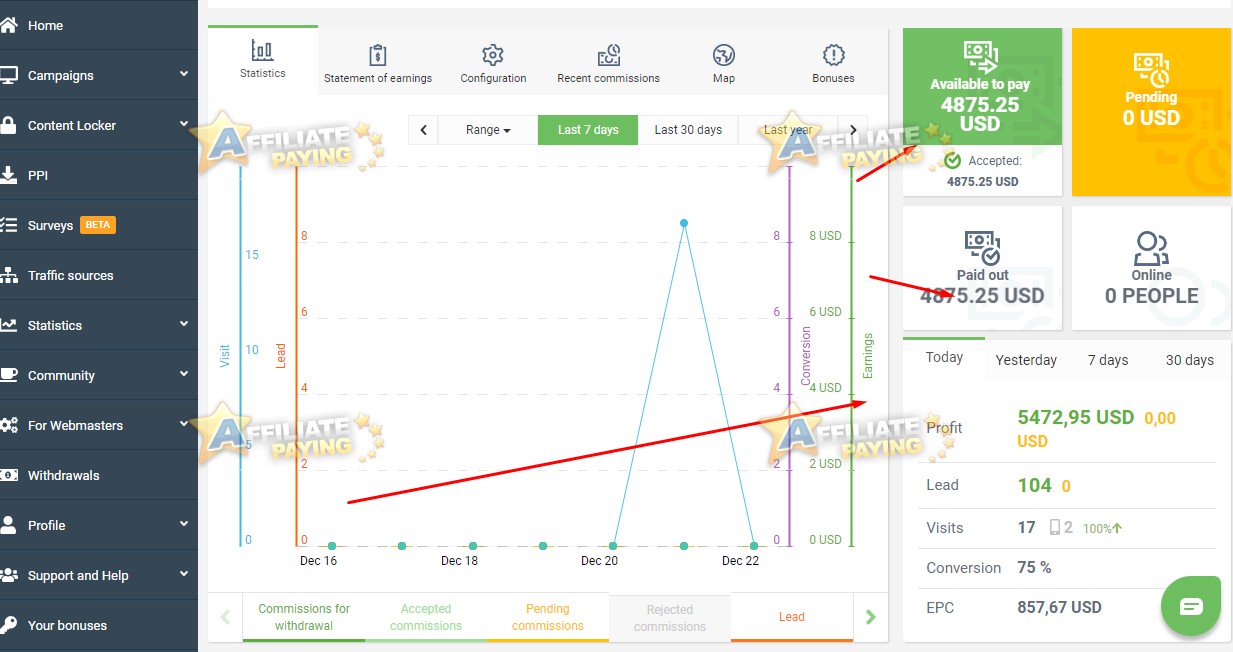1233x652 pixels.
Task: Expand the Profile sidebar menu
Action: point(100,525)
